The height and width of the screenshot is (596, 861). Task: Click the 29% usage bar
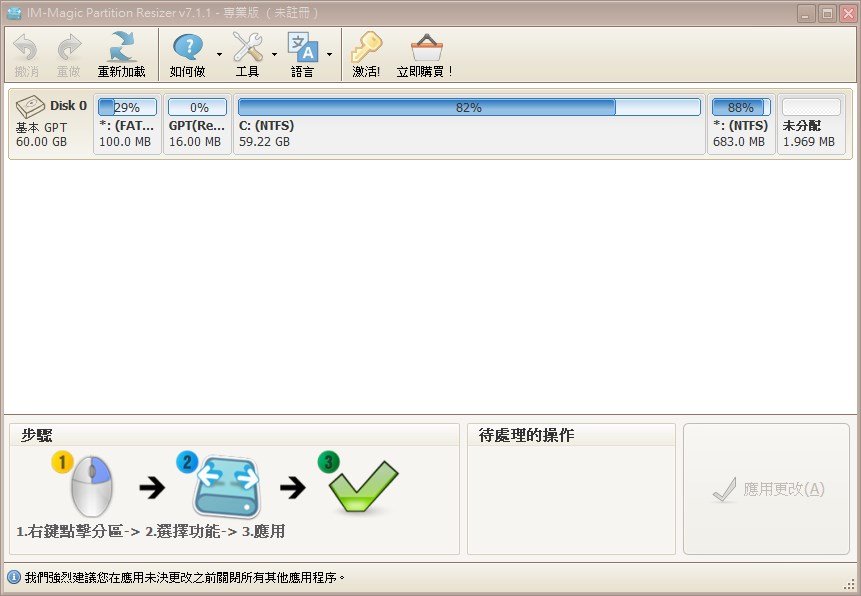click(x=127, y=107)
